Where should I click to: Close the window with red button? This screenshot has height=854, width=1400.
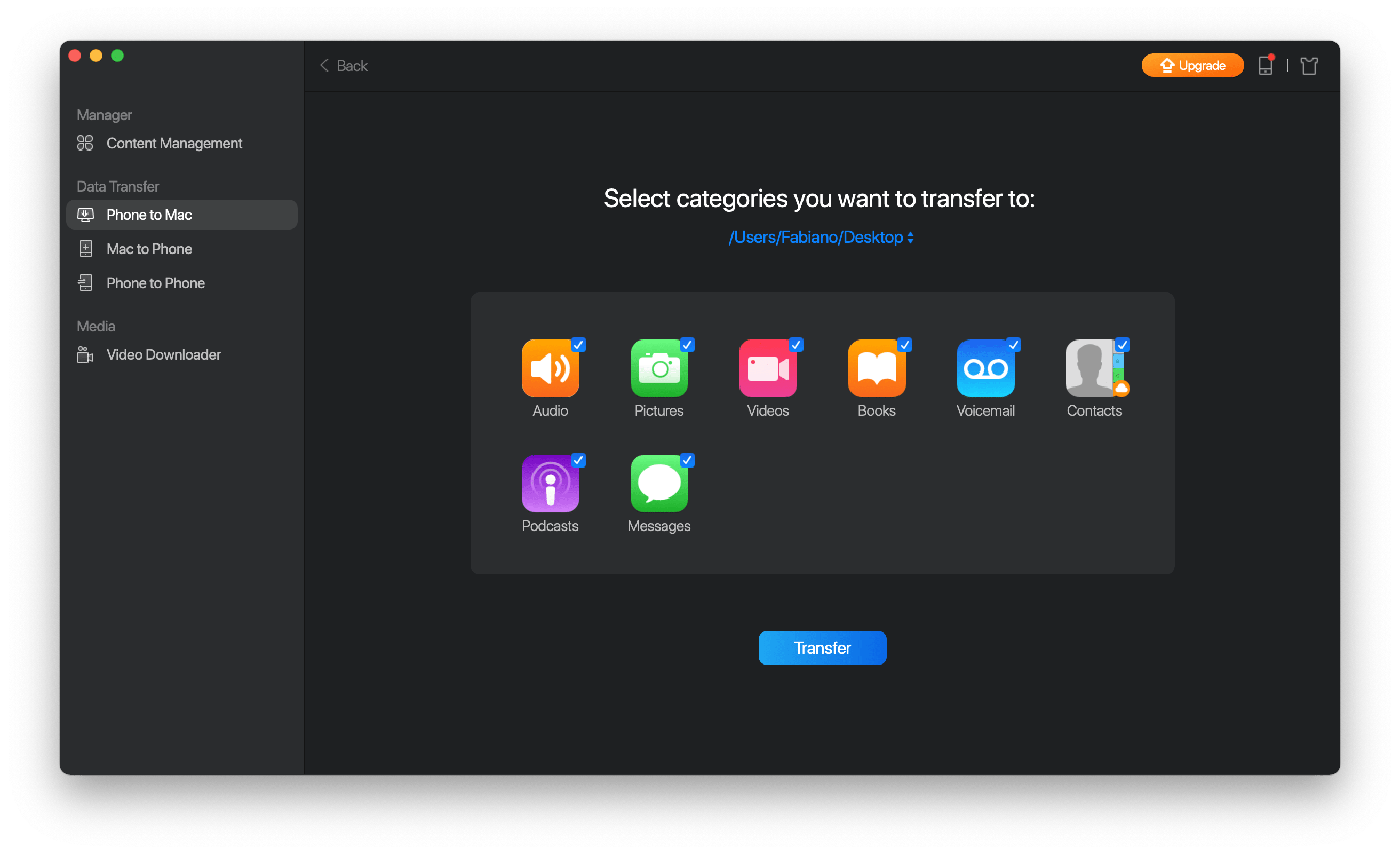[x=75, y=55]
